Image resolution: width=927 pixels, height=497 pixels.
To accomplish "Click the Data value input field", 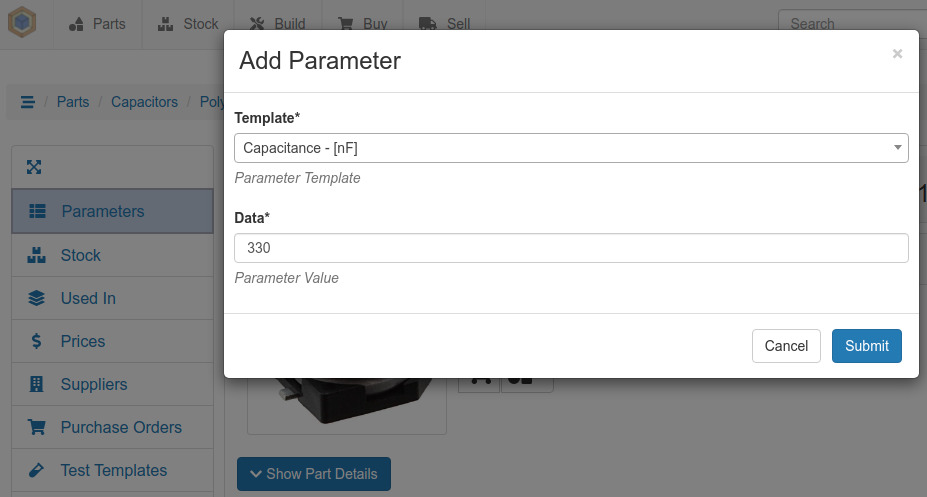I will (571, 248).
